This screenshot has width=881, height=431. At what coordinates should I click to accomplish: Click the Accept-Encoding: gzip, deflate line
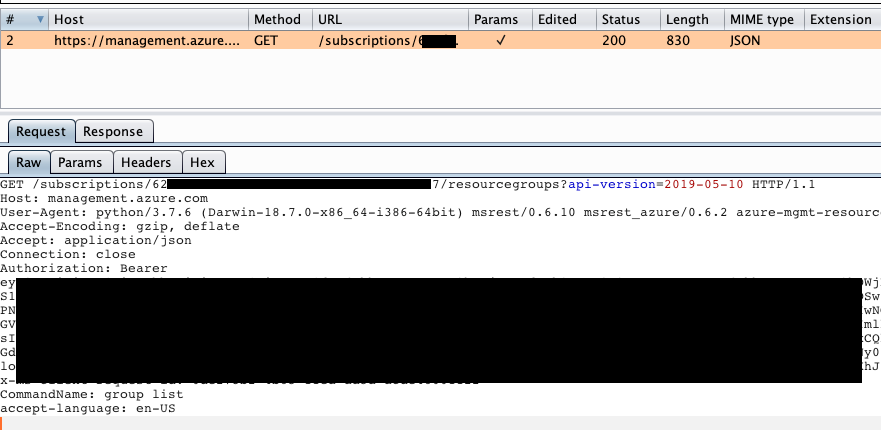pos(120,226)
